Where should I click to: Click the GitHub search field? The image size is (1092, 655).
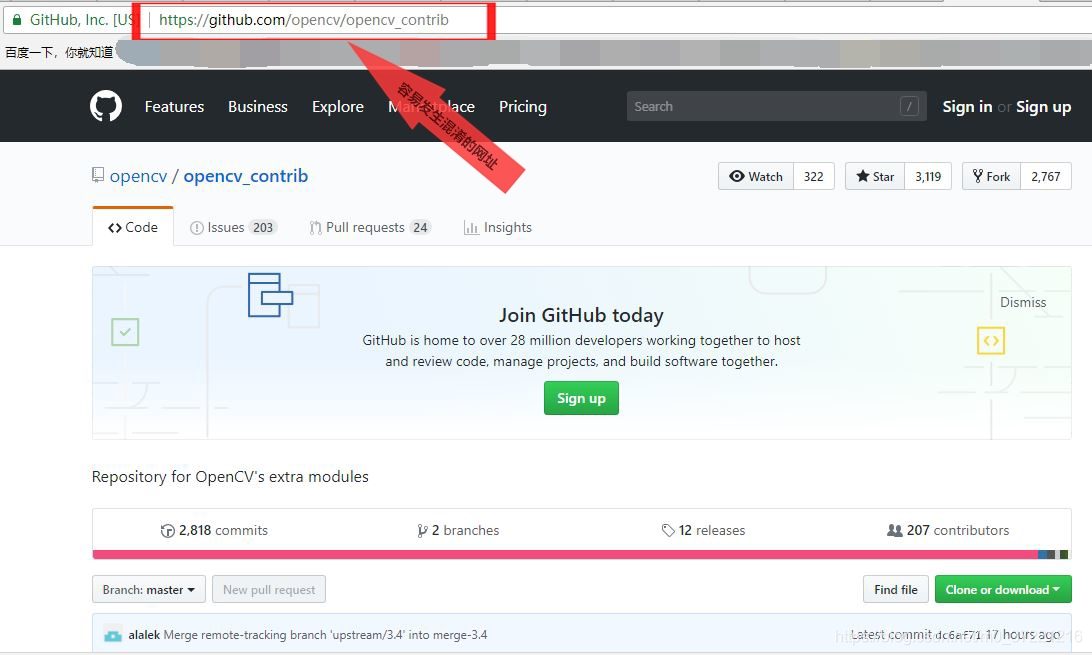point(776,106)
